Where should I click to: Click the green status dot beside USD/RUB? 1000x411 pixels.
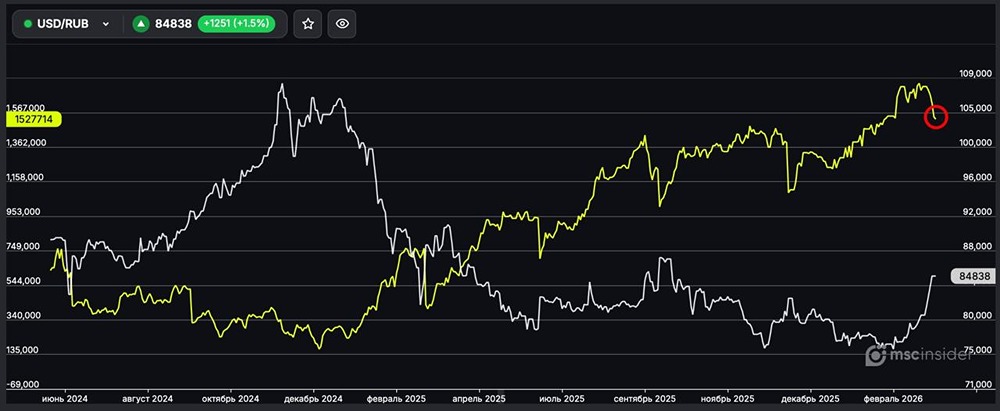click(x=27, y=24)
